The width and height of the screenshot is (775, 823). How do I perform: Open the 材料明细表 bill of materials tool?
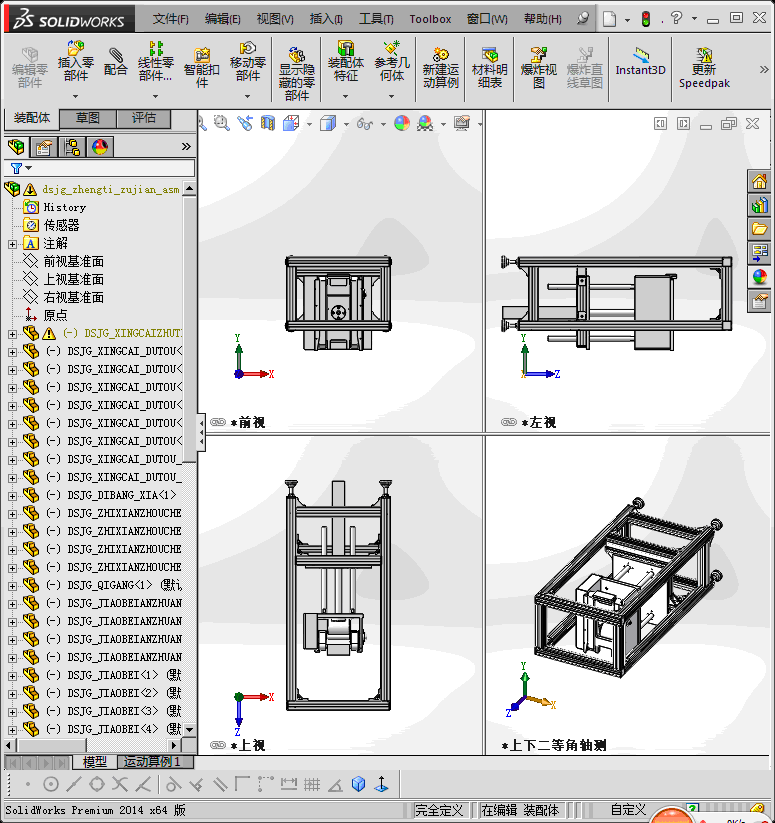click(x=489, y=68)
